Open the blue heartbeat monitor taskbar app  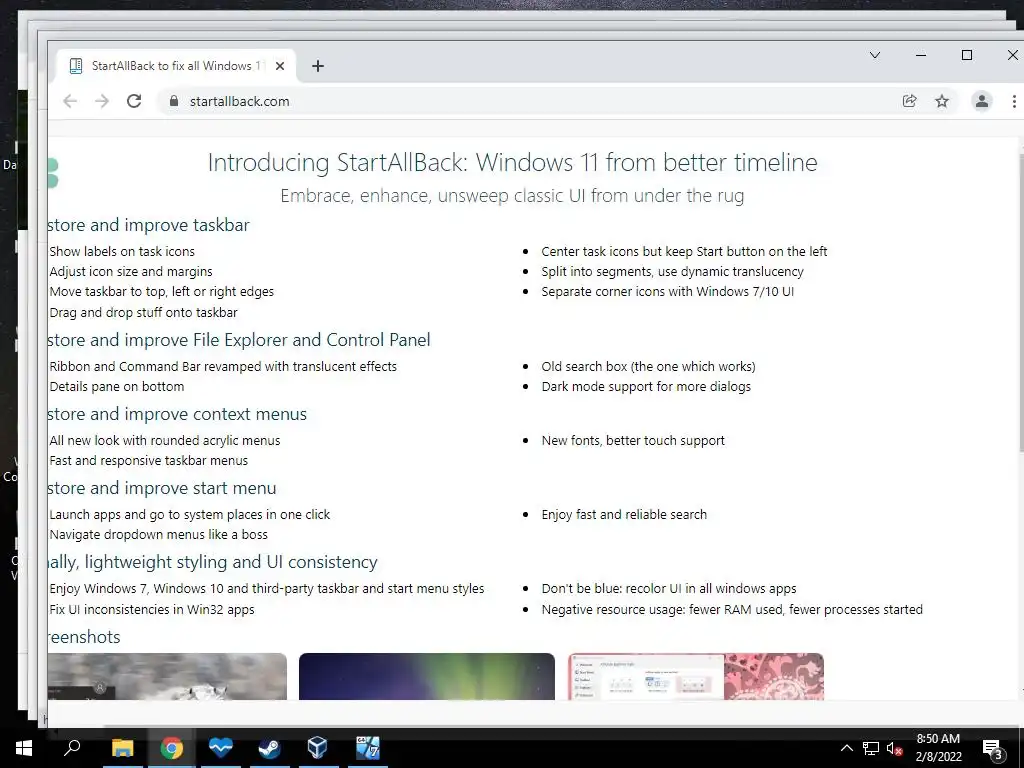(x=221, y=748)
